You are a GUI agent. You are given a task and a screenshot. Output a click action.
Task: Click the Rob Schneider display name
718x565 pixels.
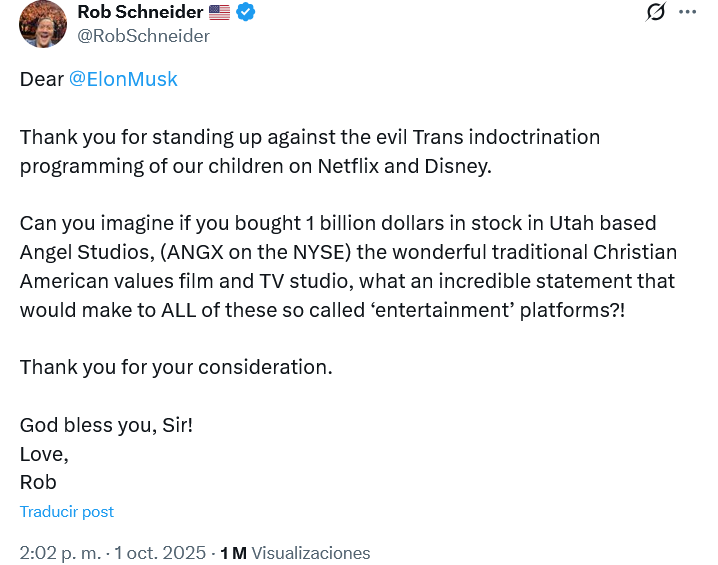[x=140, y=12]
